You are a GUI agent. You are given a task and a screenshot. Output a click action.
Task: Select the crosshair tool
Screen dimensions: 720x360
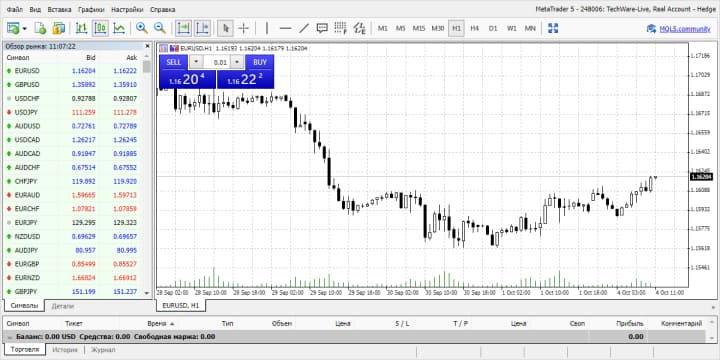click(x=243, y=28)
